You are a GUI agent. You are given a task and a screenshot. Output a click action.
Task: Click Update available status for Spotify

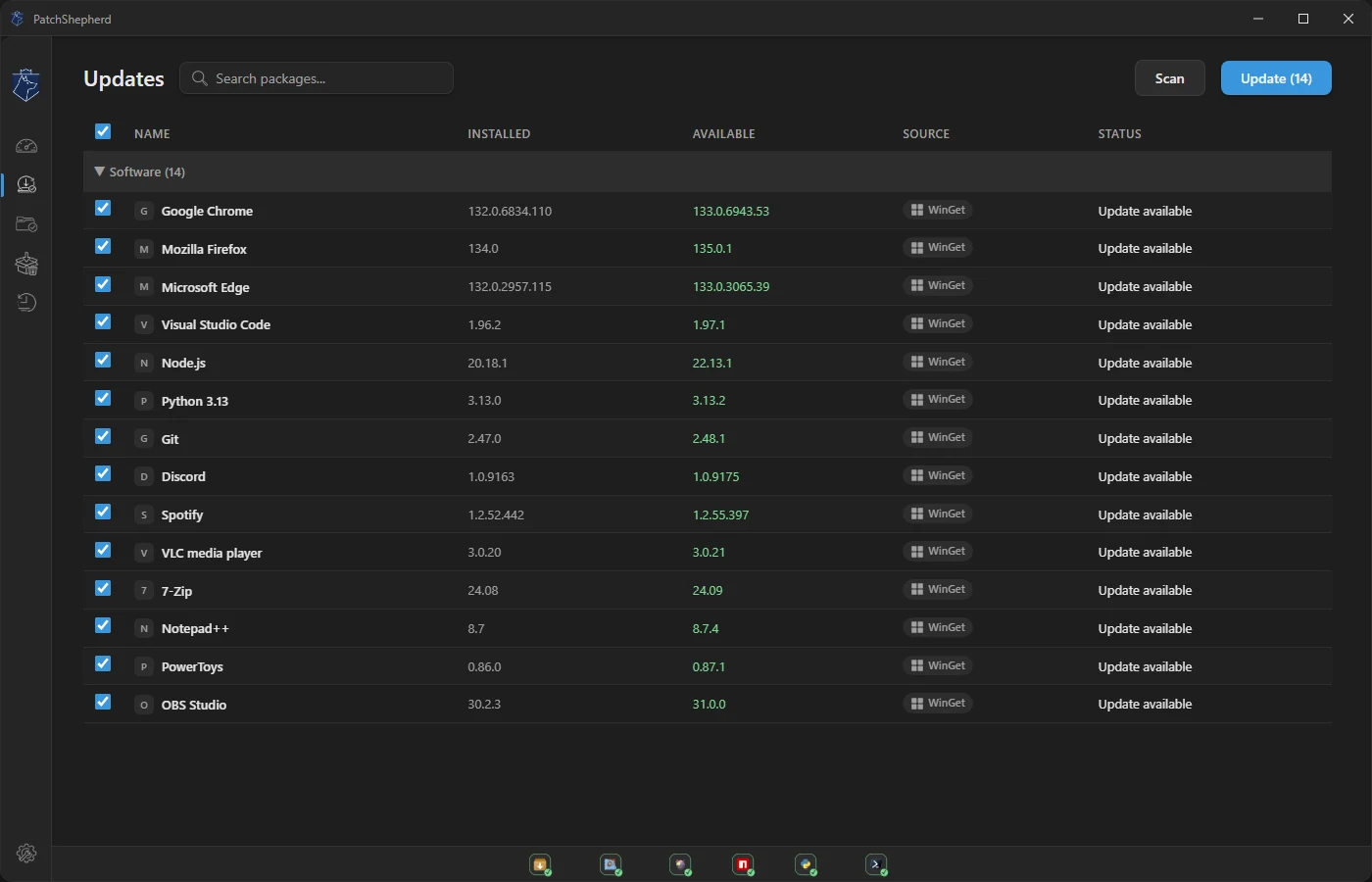click(1145, 514)
